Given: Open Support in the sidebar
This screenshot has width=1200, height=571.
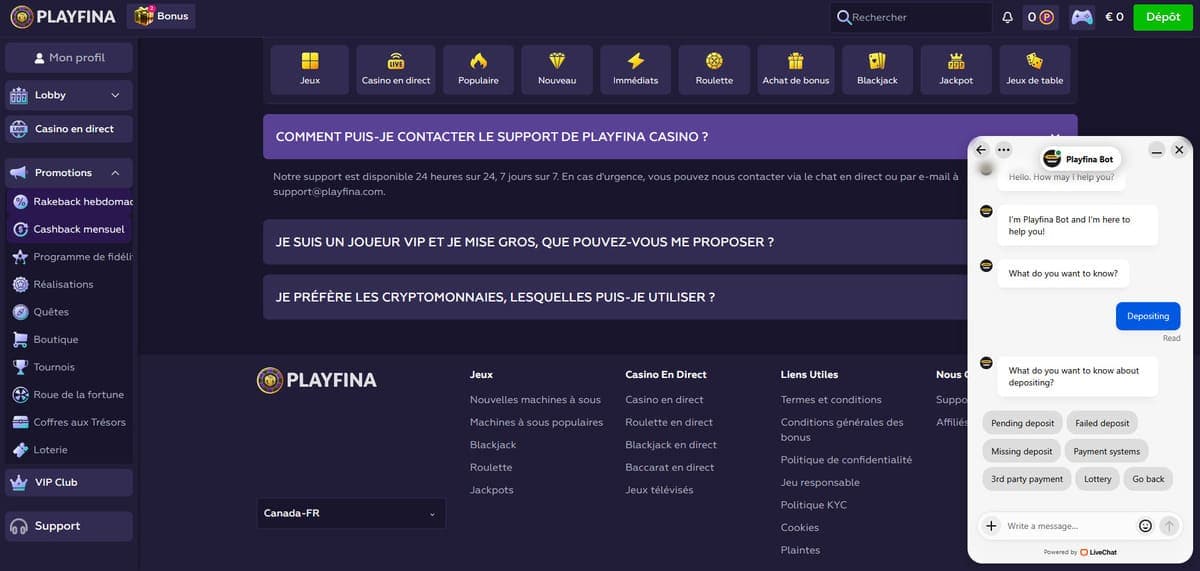Looking at the screenshot, I should [69, 526].
